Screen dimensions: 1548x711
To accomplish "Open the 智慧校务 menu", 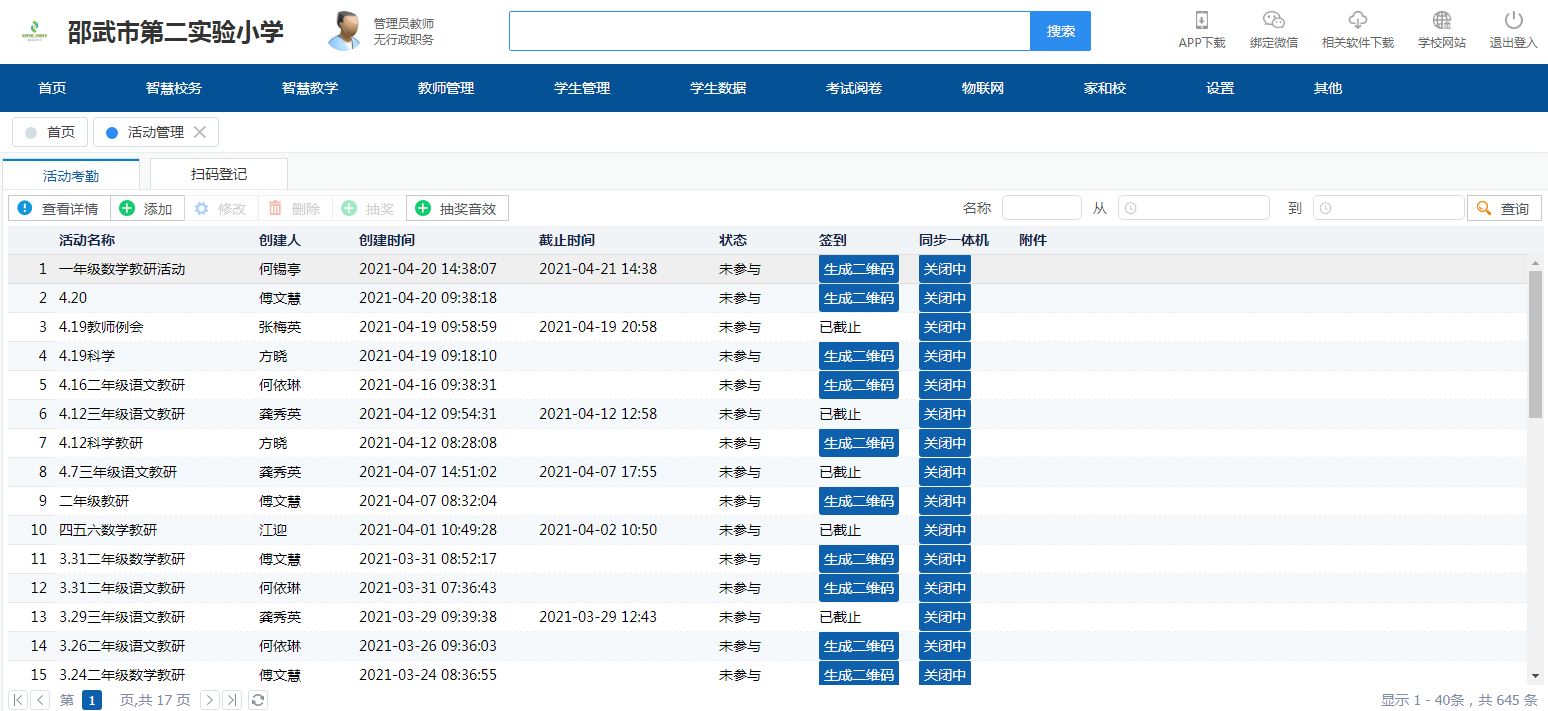I will tap(174, 88).
